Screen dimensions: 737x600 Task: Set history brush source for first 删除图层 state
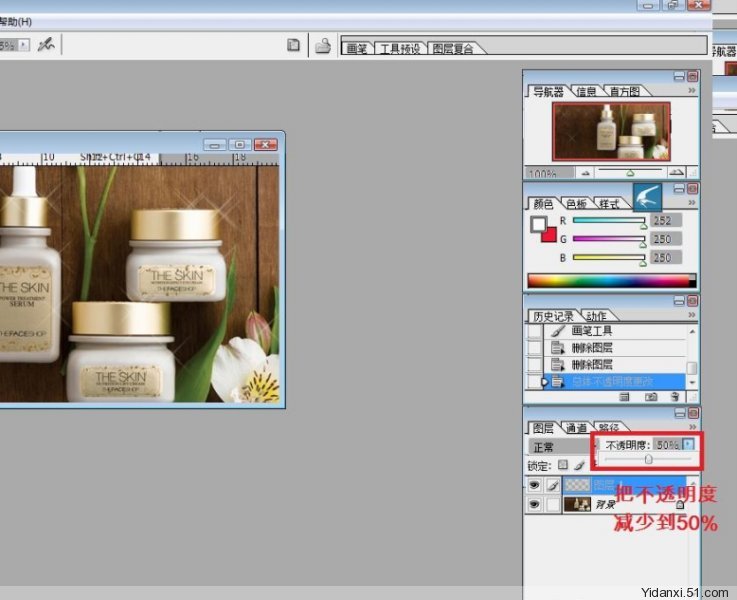tap(534, 348)
